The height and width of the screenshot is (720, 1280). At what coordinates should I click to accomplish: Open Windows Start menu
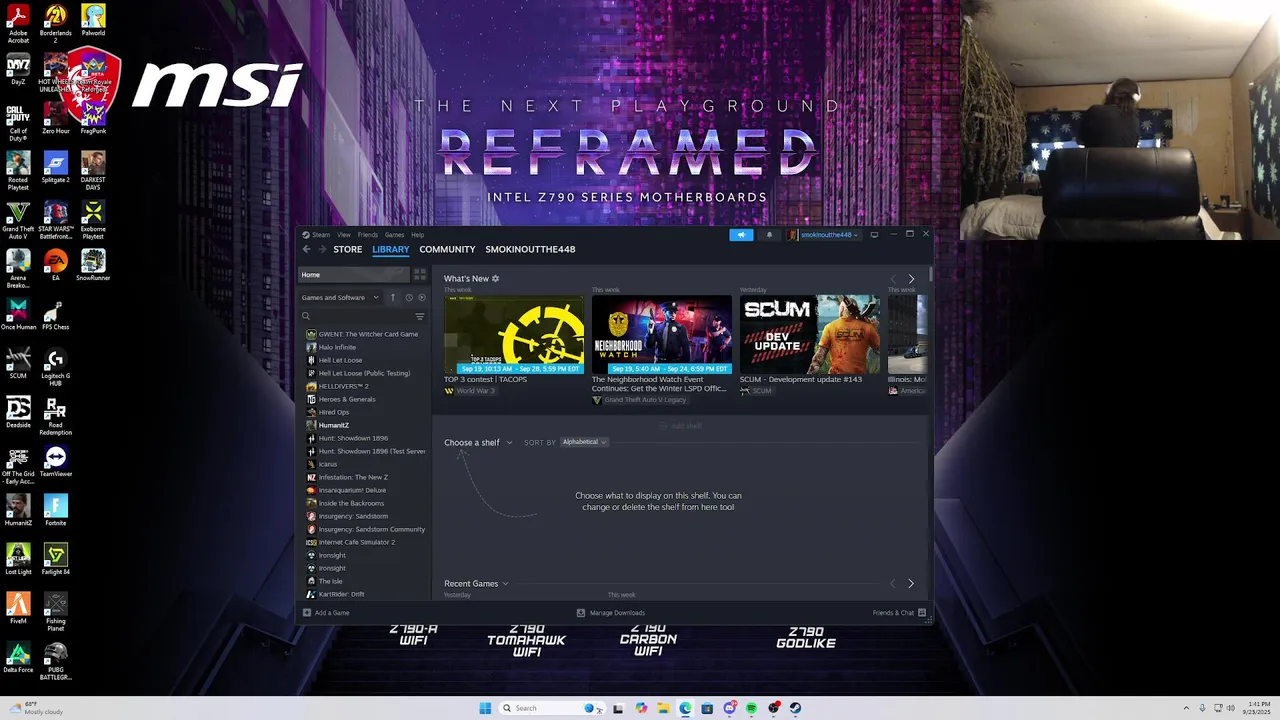(485, 708)
